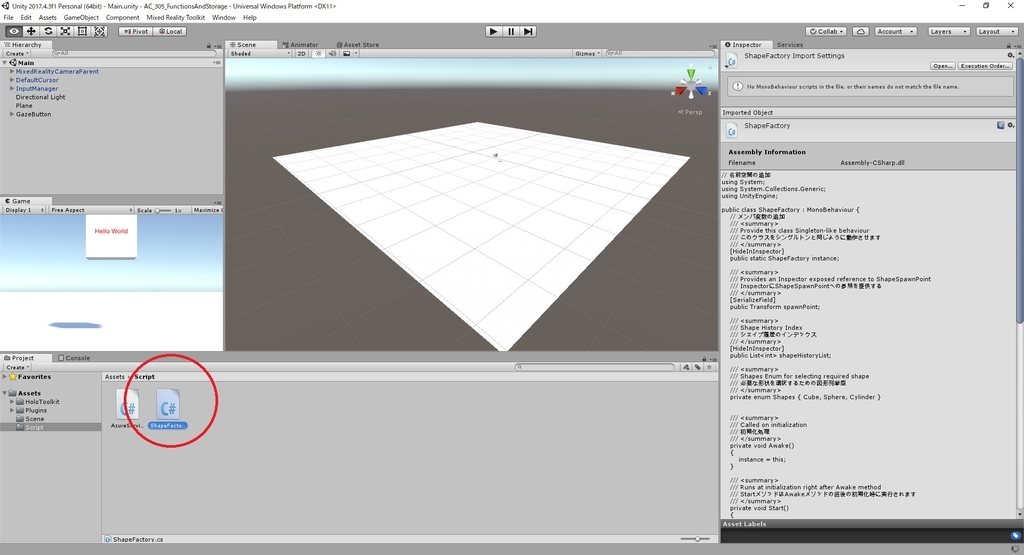The height and width of the screenshot is (555, 1024).
Task: Open Imported Object ShapeFactory gear menu
Action: point(1011,125)
